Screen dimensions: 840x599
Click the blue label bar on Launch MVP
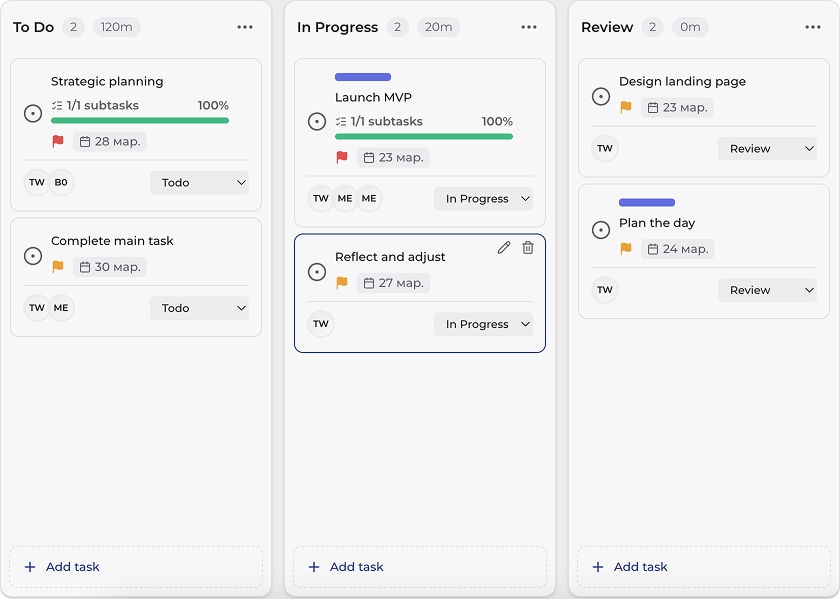(363, 77)
